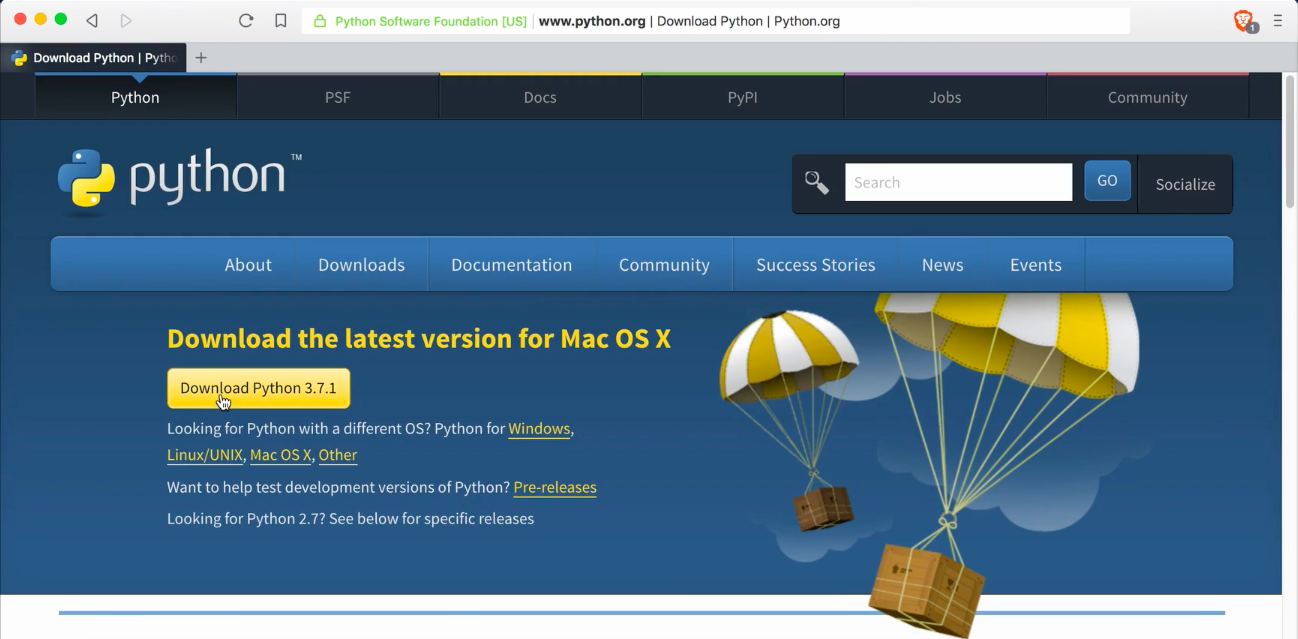Open the Windows download link
1298x639 pixels.
point(539,429)
